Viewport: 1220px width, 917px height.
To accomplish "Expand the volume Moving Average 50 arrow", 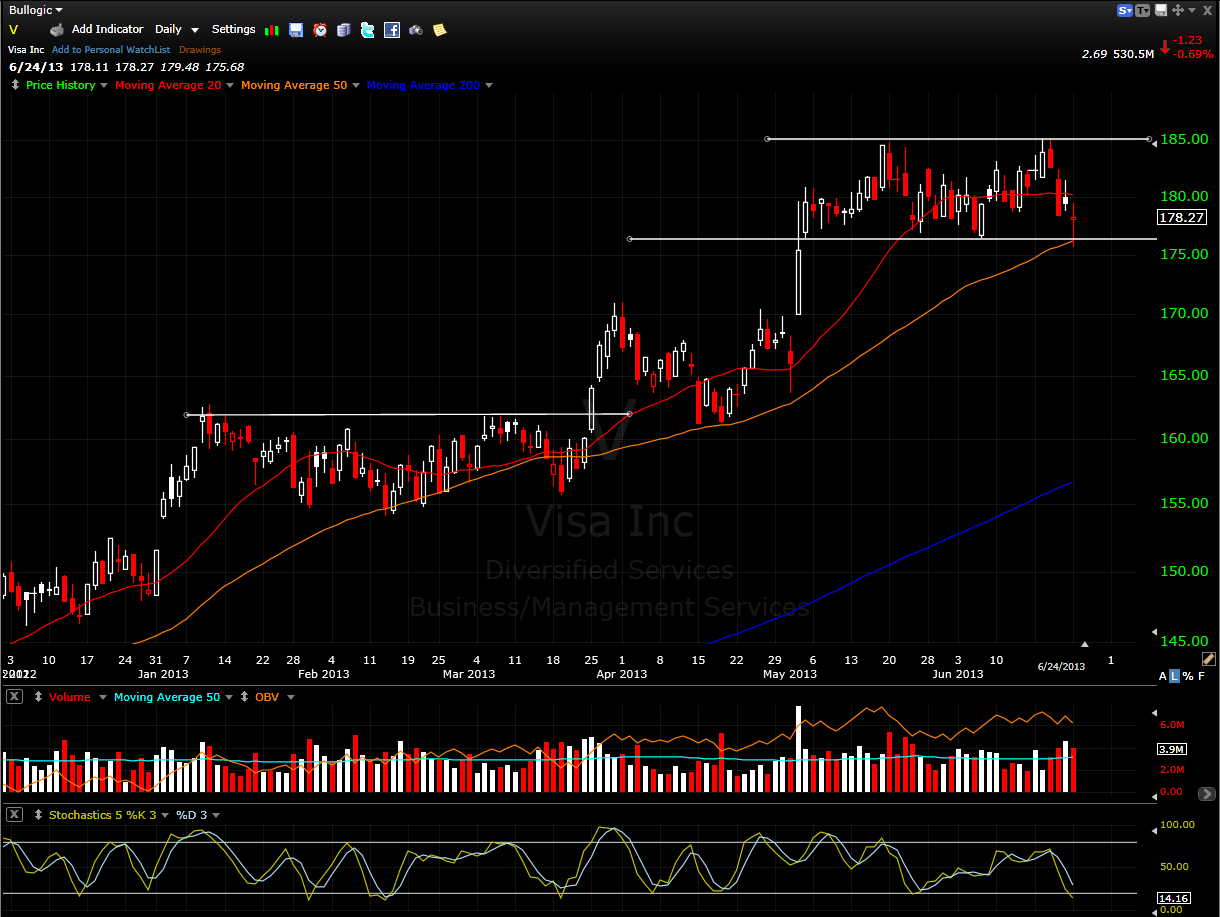I will pos(229,697).
